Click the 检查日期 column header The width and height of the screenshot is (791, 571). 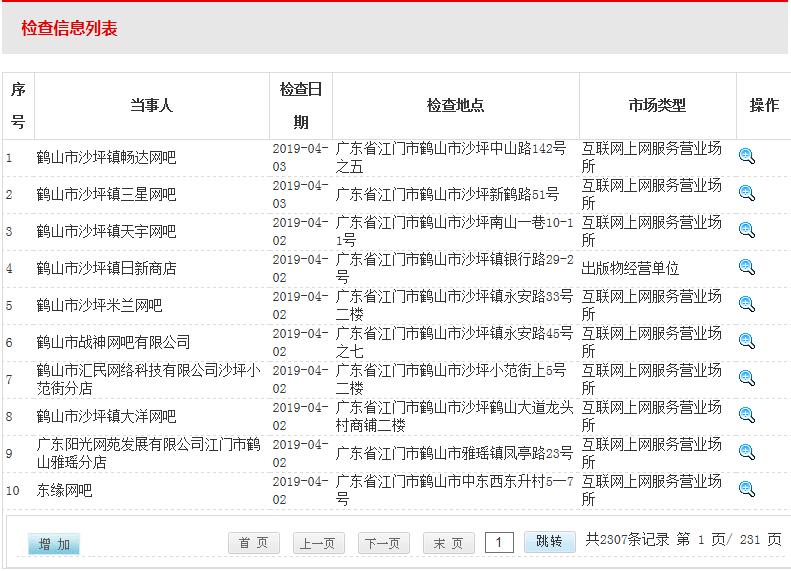[x=301, y=105]
